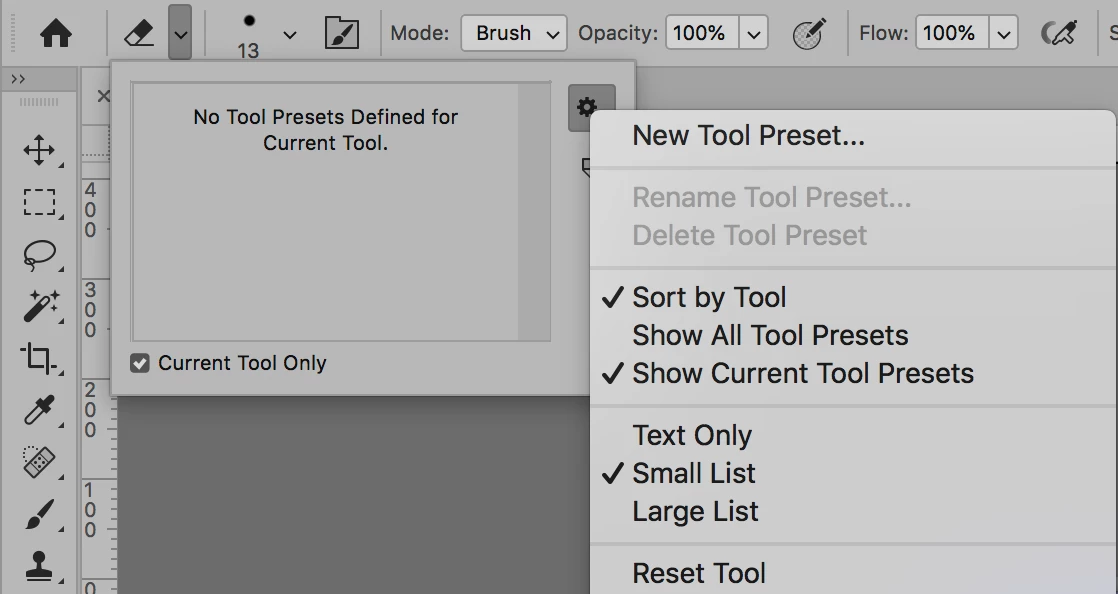Image resolution: width=1118 pixels, height=594 pixels.
Task: Choose New Tool Preset menu item
Action: point(748,135)
